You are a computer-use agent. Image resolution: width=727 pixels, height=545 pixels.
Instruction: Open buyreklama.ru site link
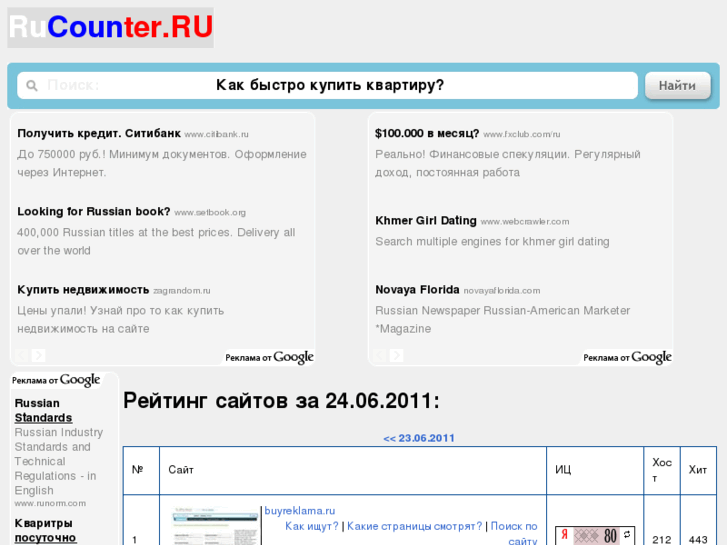coord(300,511)
